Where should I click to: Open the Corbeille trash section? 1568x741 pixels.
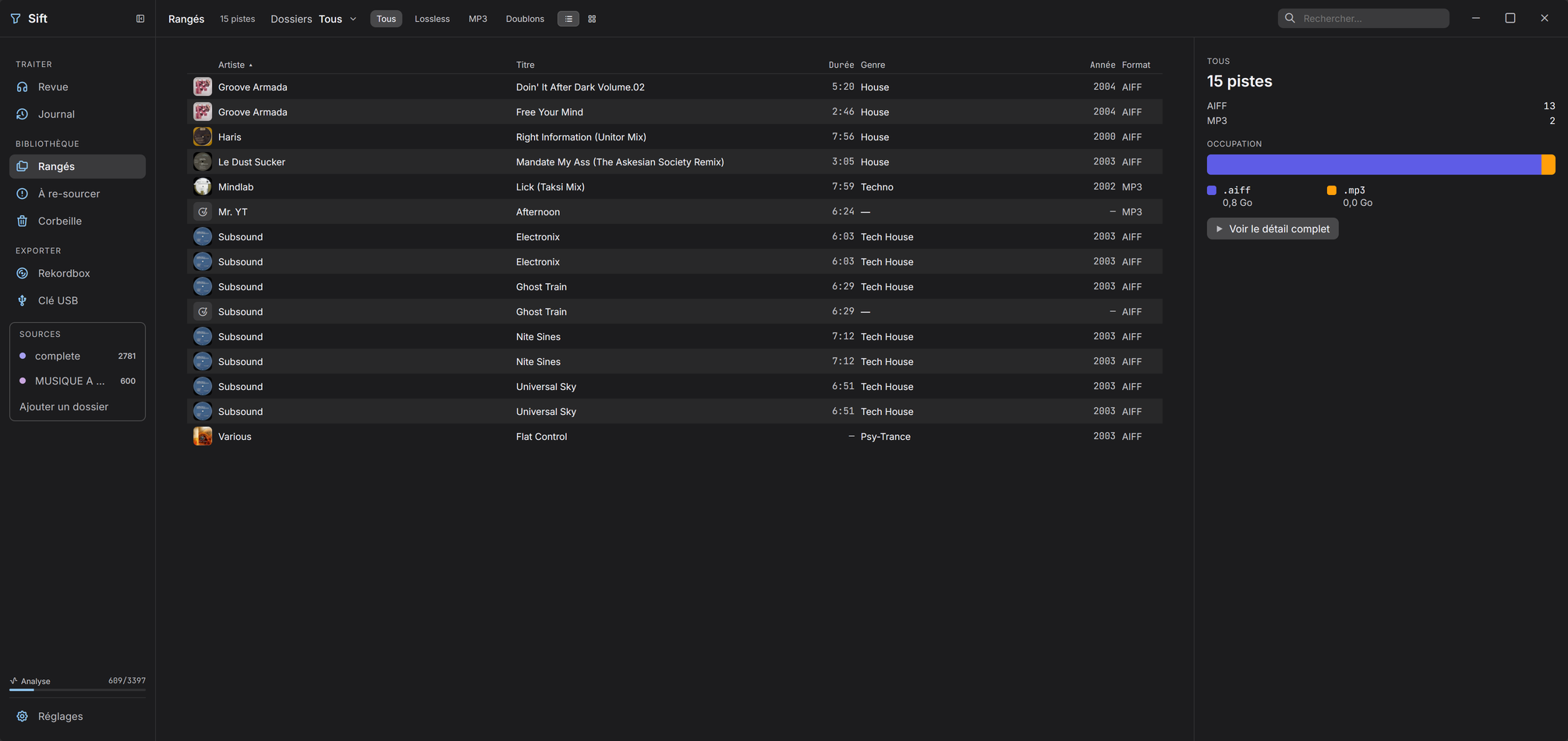[77, 221]
